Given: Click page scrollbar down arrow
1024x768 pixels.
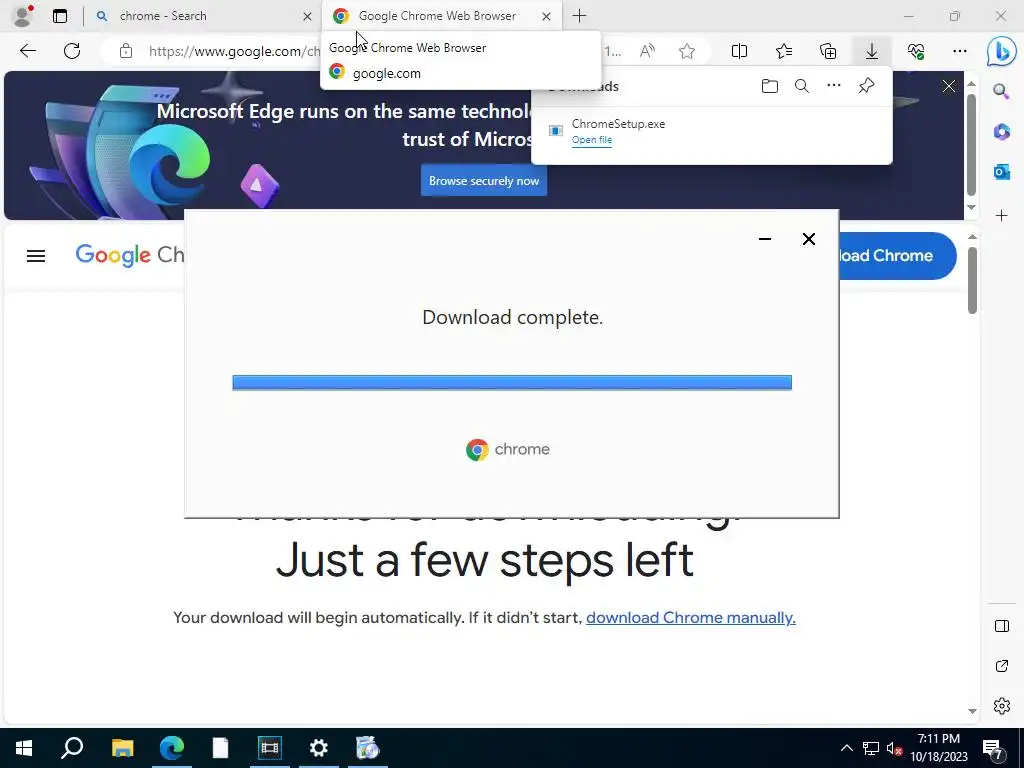Looking at the screenshot, I should [x=972, y=711].
